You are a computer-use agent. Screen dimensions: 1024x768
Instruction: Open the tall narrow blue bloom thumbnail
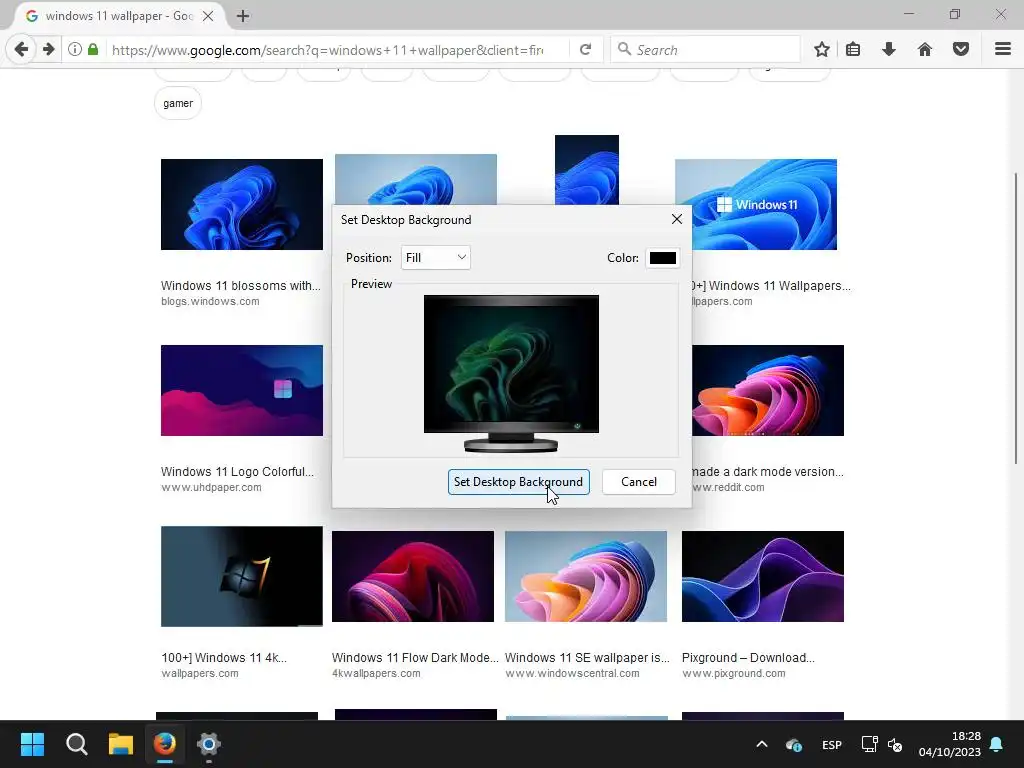(x=586, y=170)
